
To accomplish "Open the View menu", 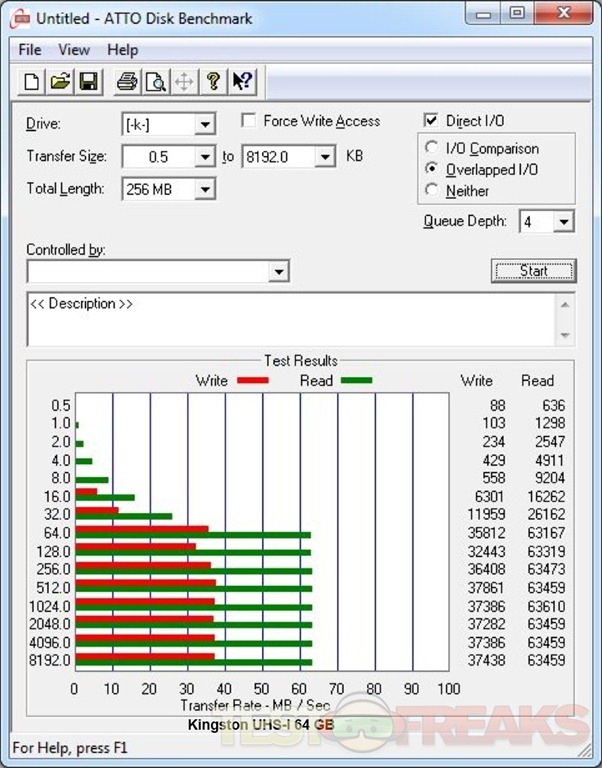I will 74,50.
